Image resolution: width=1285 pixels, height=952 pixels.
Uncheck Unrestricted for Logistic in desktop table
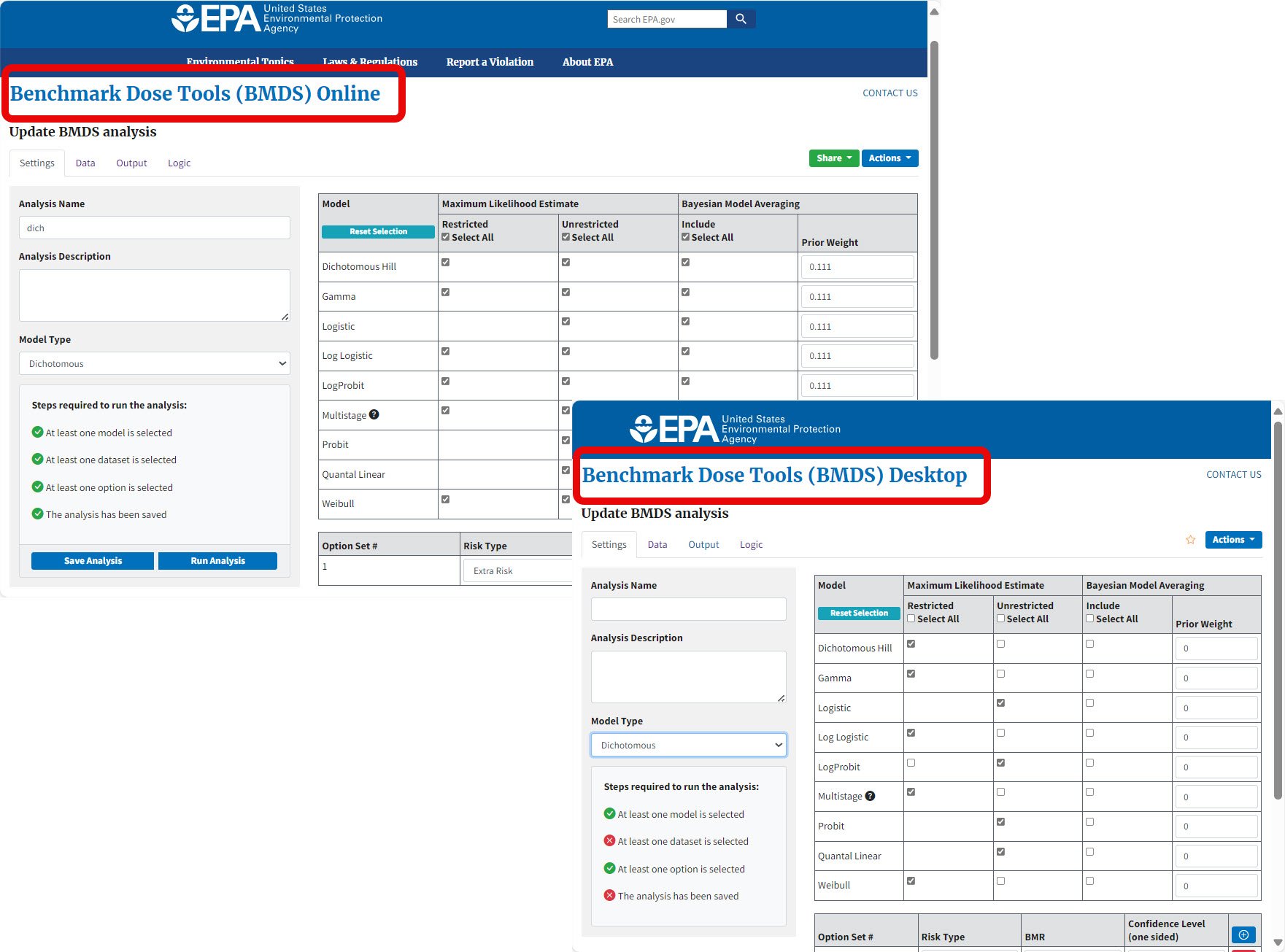pyautogui.click(x=1000, y=703)
